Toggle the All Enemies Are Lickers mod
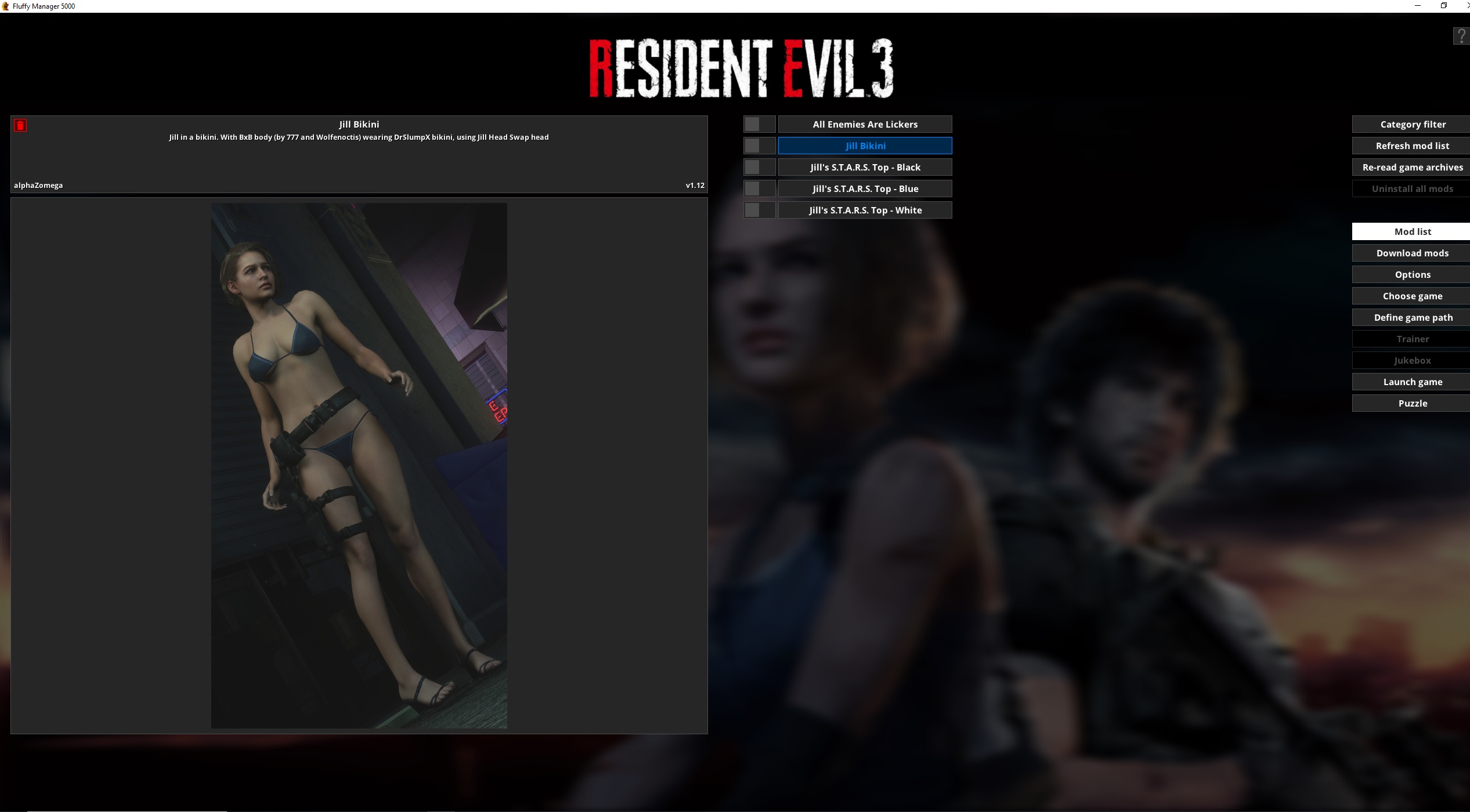This screenshot has height=812, width=1470. click(760, 124)
